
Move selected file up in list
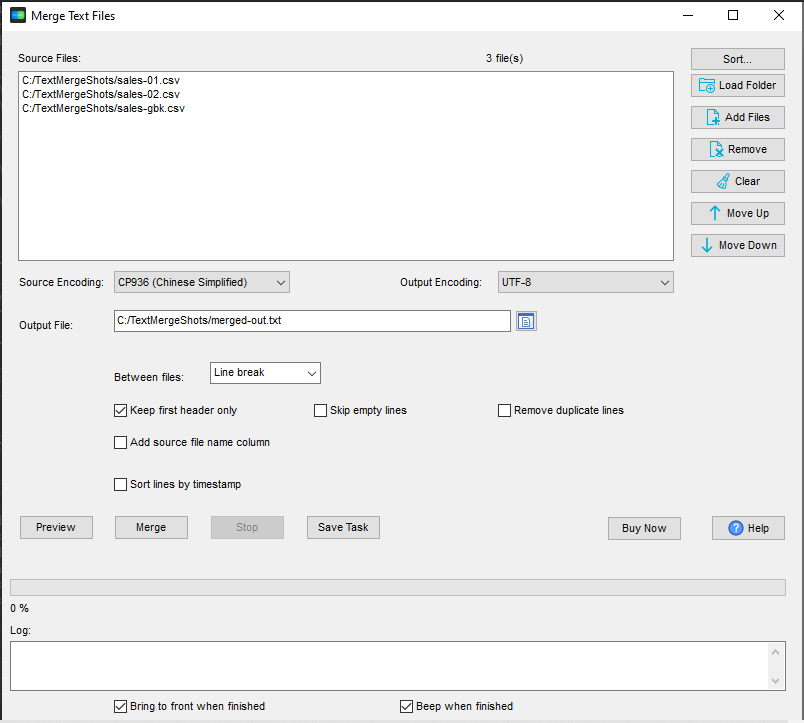[737, 213]
